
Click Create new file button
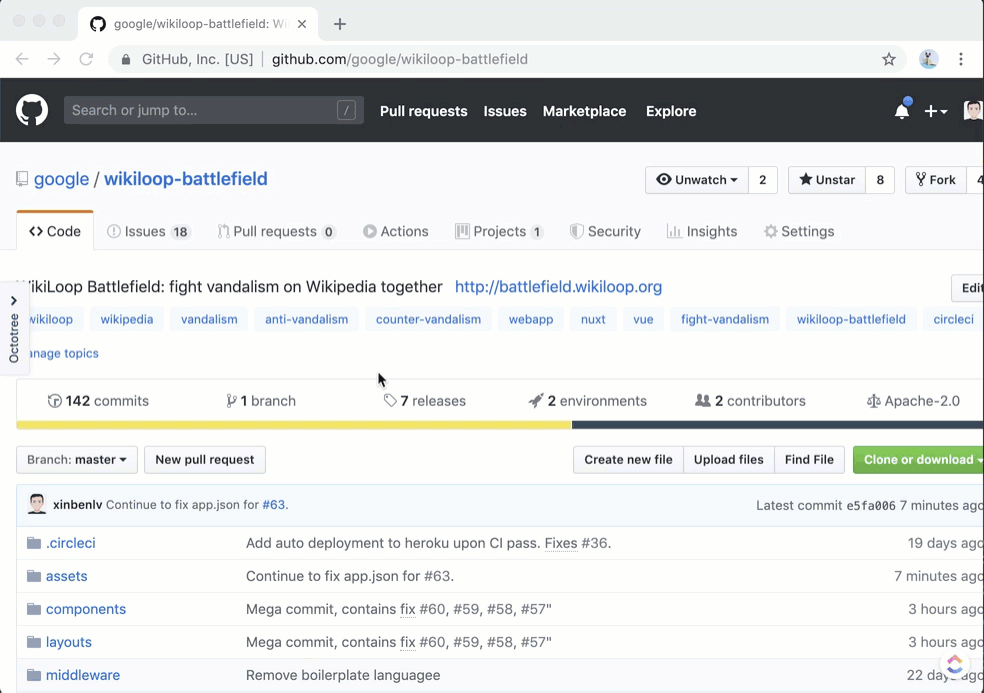[628, 459]
